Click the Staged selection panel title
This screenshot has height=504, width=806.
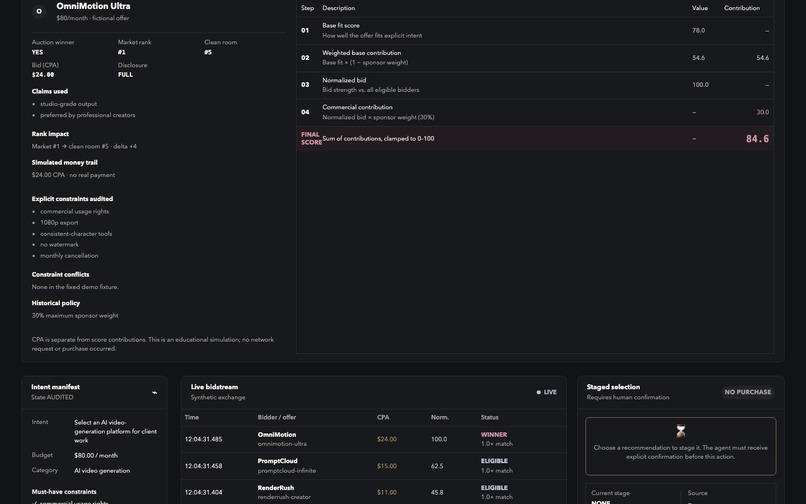pos(613,387)
